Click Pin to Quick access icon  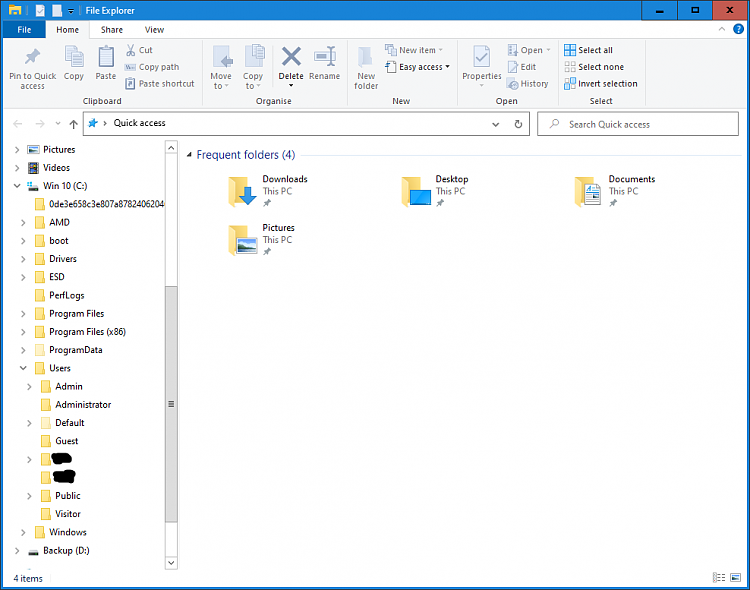(x=33, y=57)
